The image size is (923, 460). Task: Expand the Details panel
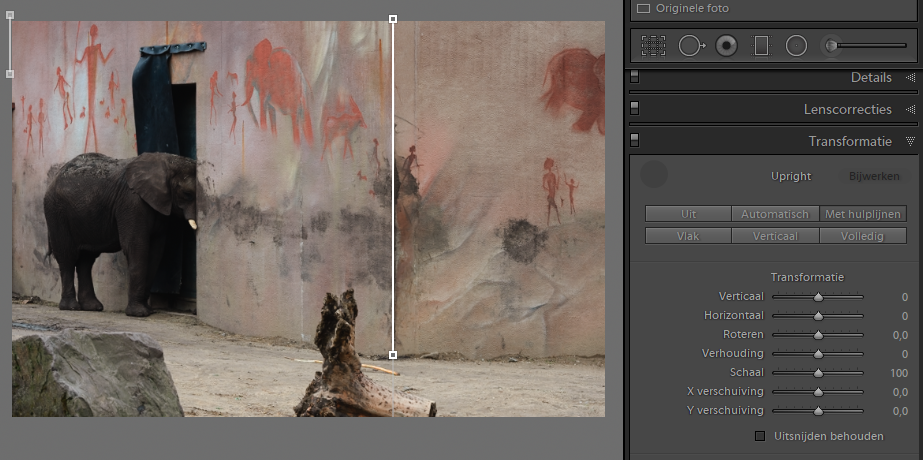(910, 78)
